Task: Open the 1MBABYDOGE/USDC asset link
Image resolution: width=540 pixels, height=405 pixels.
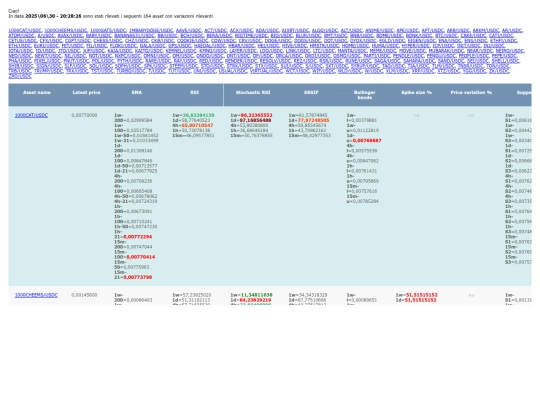Action: tap(151, 30)
